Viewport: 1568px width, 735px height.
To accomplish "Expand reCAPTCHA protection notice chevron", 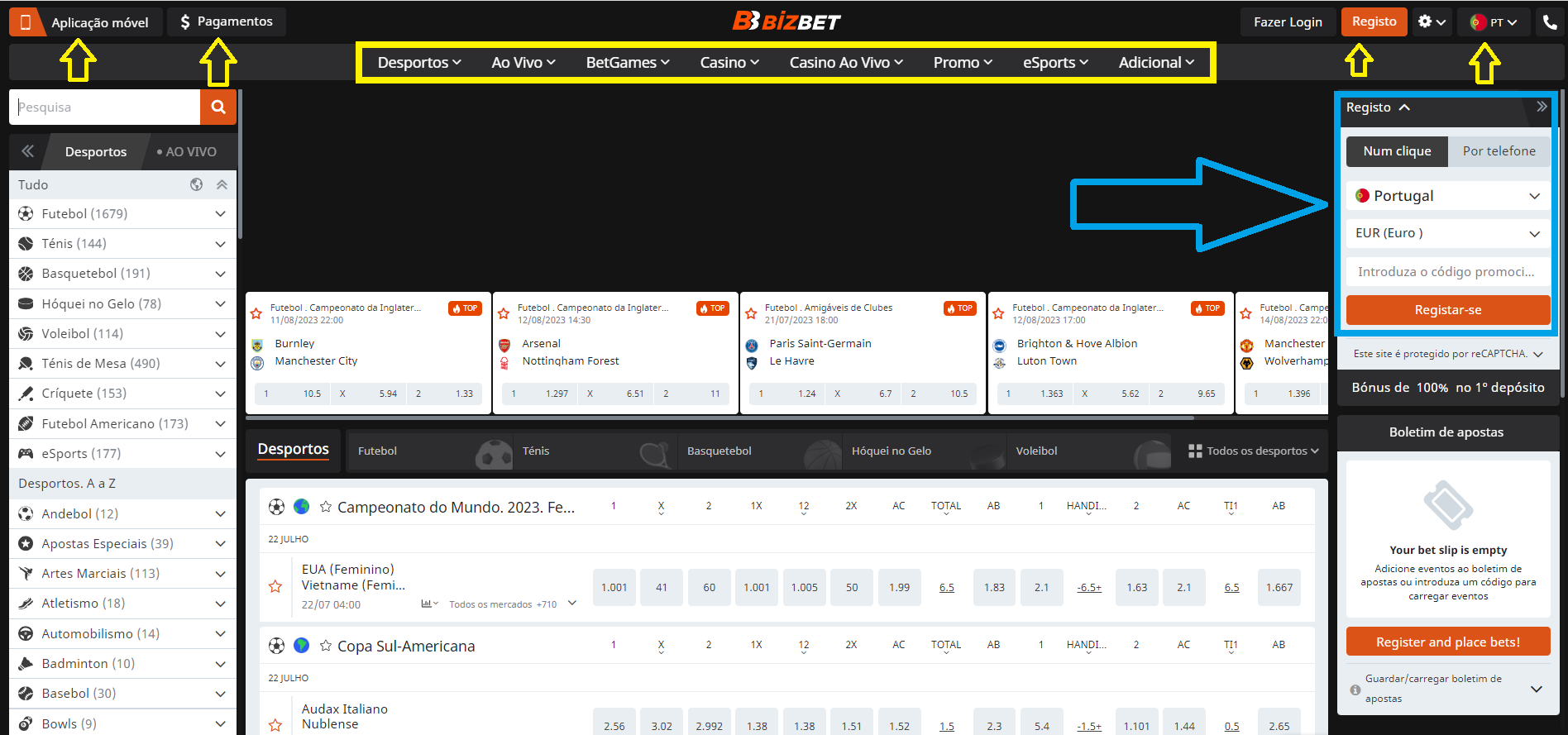I will [x=1538, y=354].
